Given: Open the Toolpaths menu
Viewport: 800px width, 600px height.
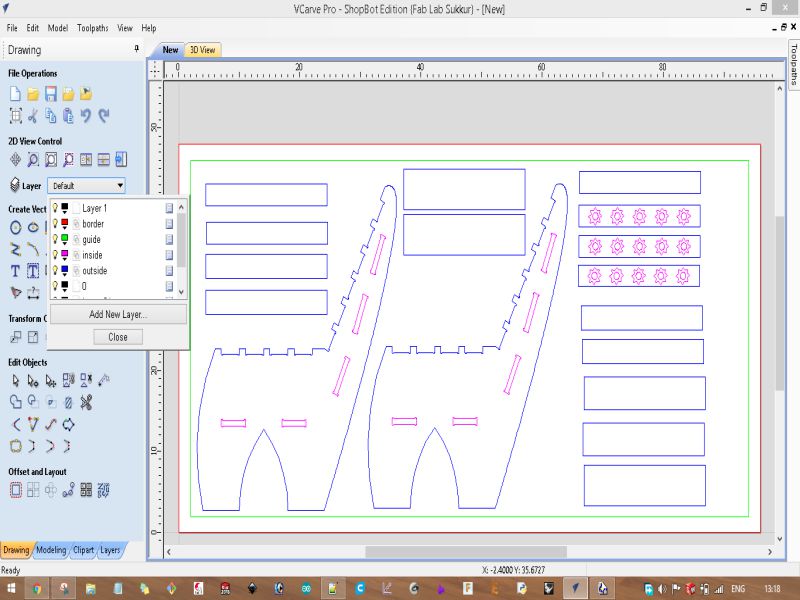Looking at the screenshot, I should coord(93,28).
